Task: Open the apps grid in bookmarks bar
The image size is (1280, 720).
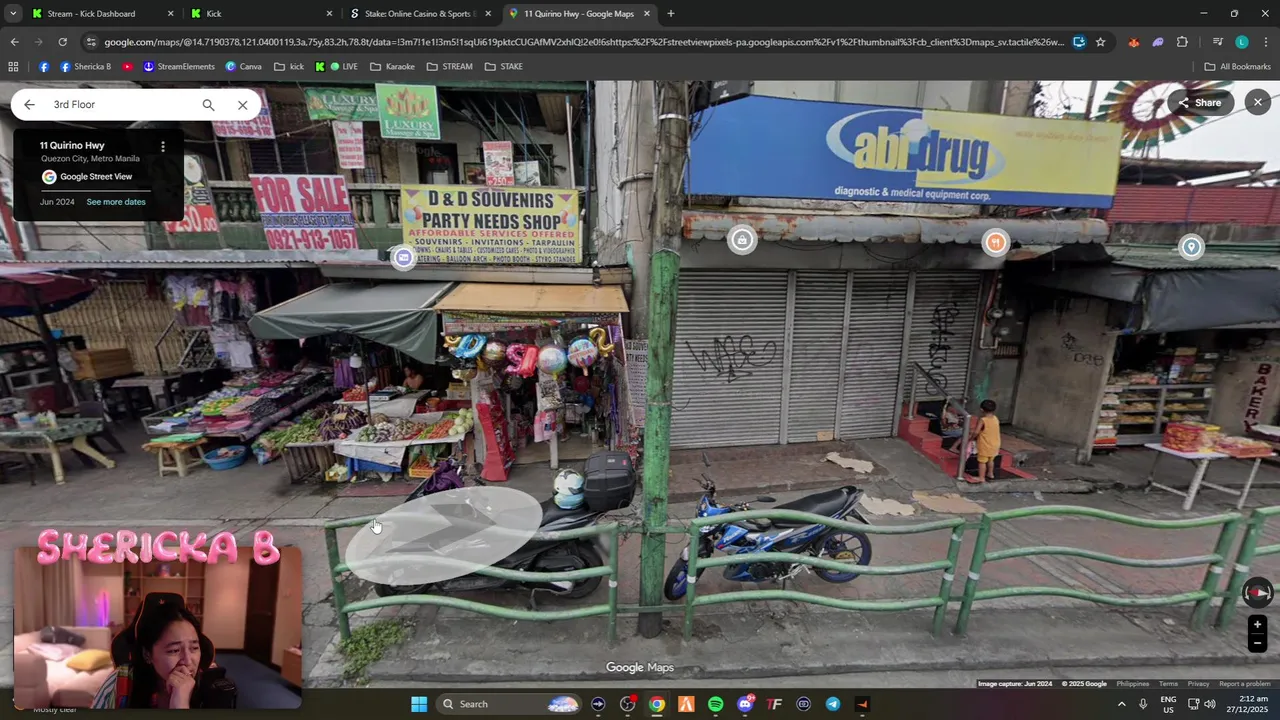Action: pyautogui.click(x=13, y=67)
